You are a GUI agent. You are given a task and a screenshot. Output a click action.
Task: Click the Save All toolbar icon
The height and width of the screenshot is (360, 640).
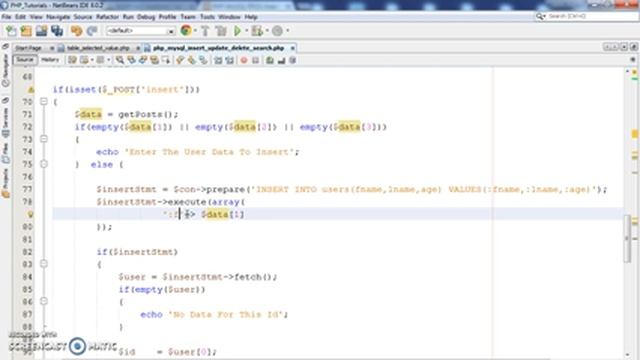[57, 31]
